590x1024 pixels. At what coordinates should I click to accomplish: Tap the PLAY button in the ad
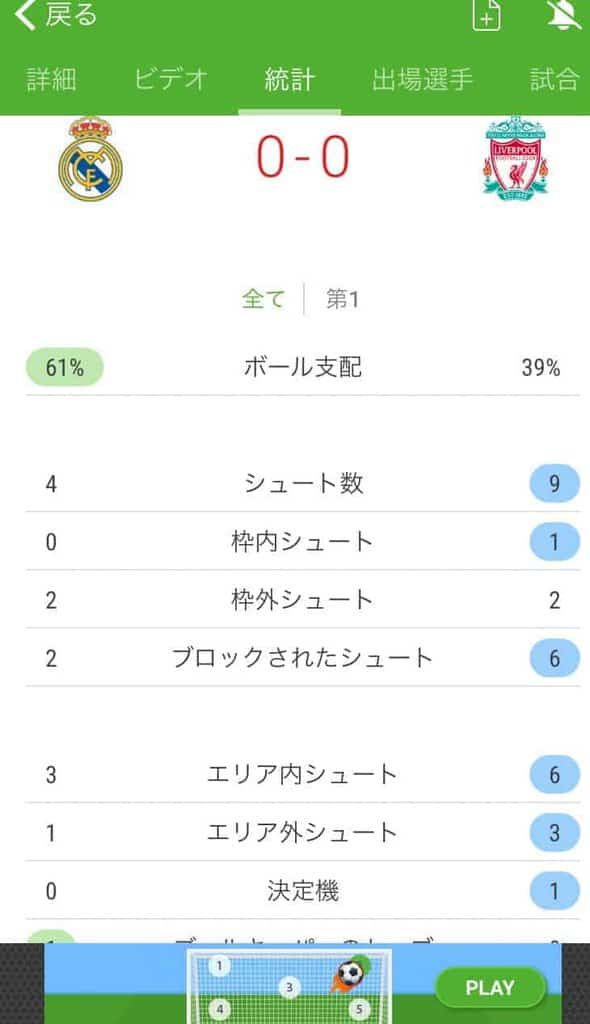point(490,987)
